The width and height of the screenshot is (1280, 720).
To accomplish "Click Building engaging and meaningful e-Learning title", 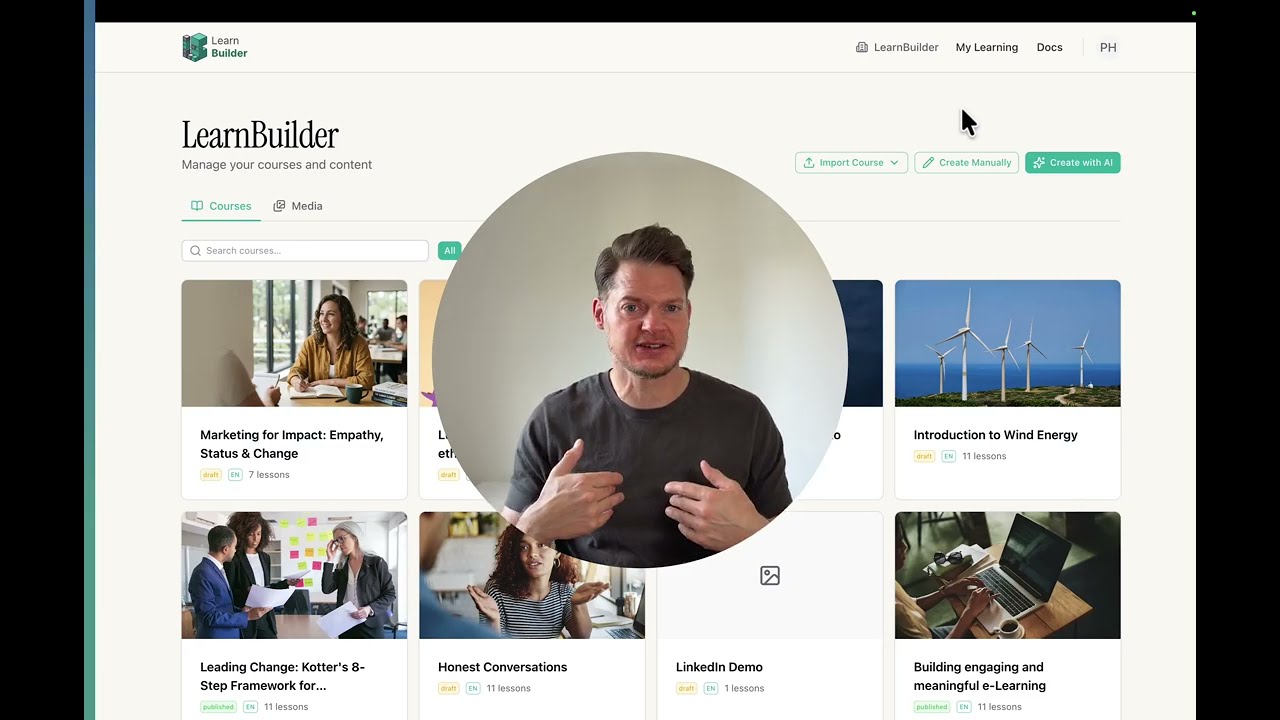I will click(x=980, y=676).
